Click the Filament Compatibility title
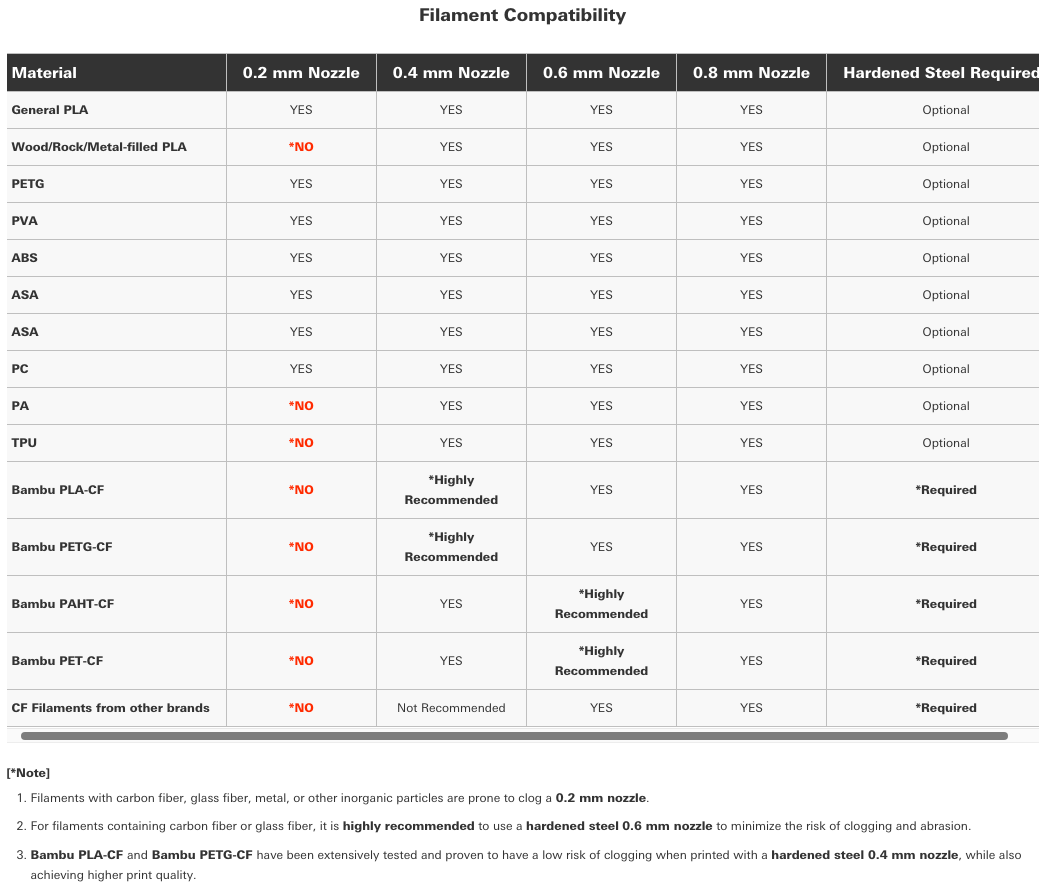The image size is (1051, 885). [x=522, y=15]
